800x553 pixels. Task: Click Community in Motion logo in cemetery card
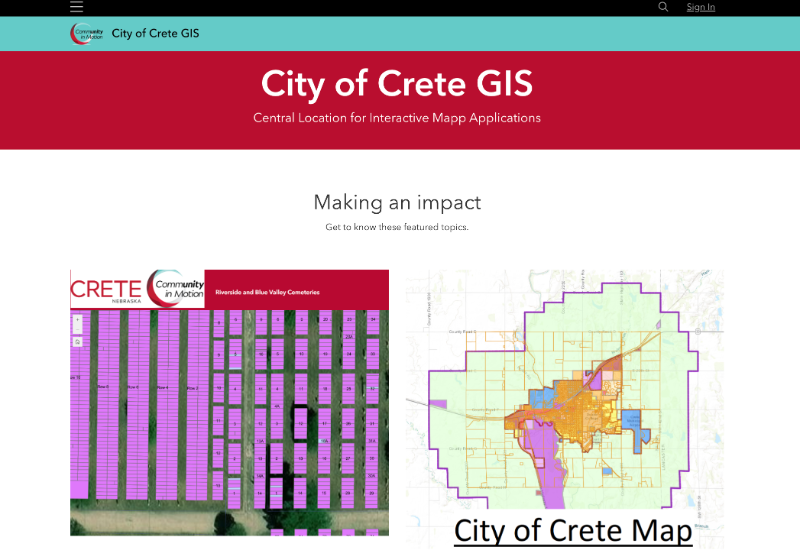tap(174, 290)
